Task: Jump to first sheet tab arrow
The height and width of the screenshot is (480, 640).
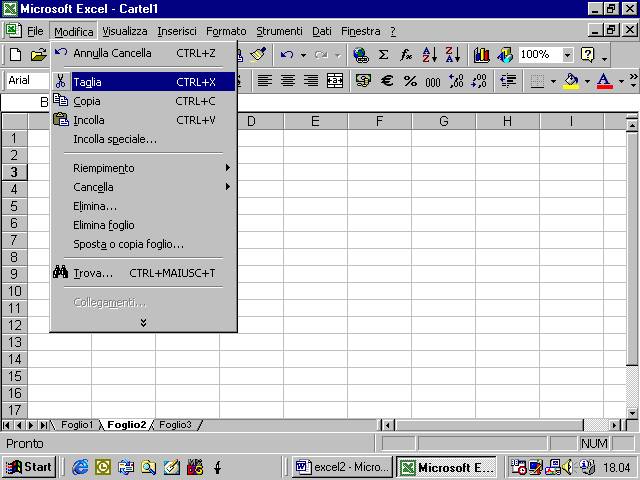Action: coord(7,425)
